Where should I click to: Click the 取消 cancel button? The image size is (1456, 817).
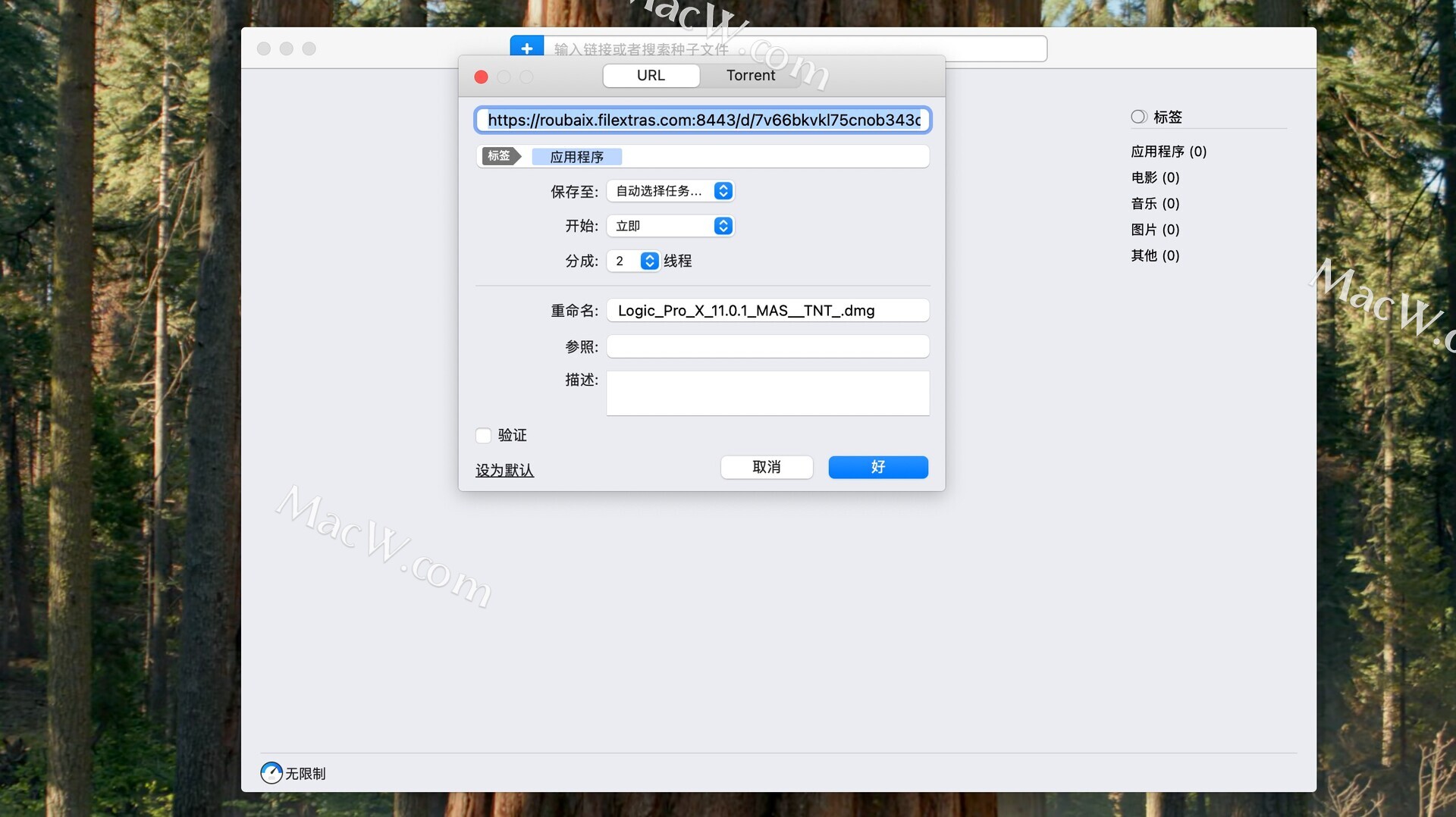pyautogui.click(x=766, y=467)
